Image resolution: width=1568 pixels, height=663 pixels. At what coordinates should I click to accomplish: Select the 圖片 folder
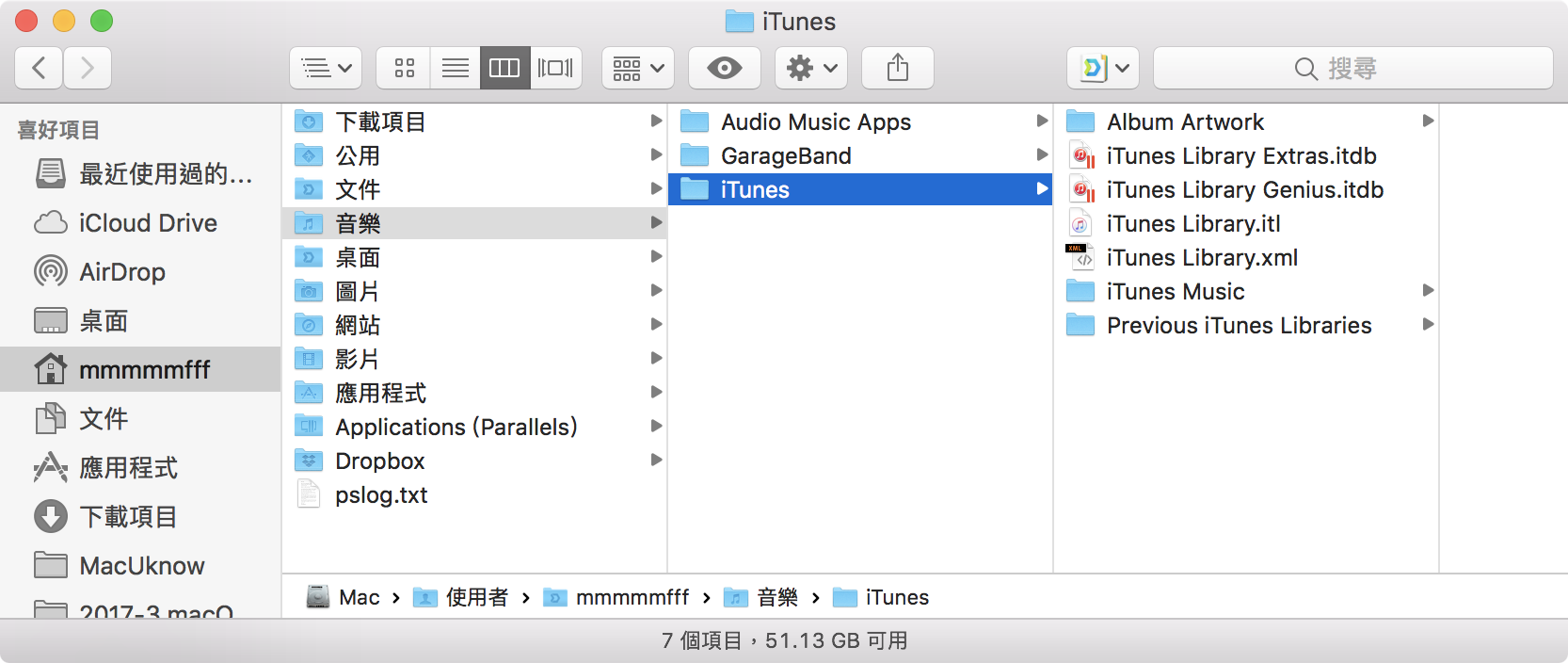(474, 291)
